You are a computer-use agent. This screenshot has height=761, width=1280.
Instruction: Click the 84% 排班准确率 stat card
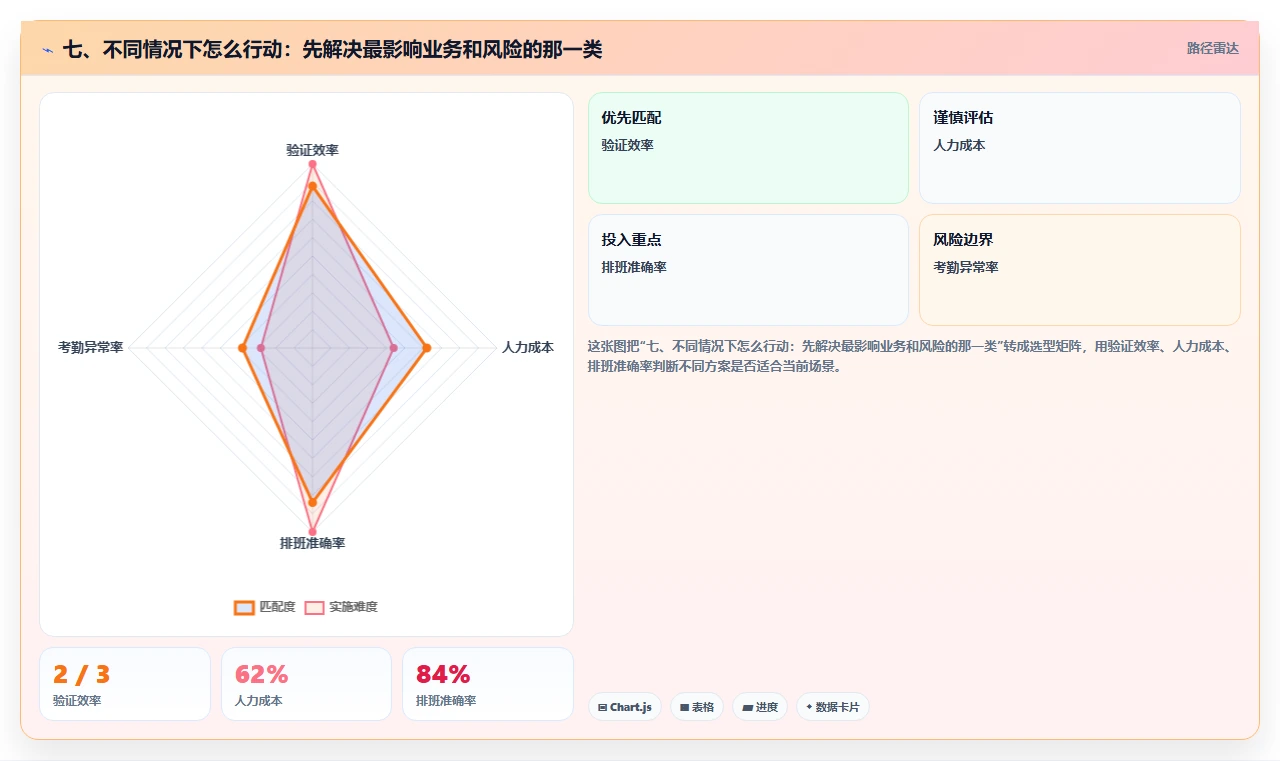click(488, 684)
